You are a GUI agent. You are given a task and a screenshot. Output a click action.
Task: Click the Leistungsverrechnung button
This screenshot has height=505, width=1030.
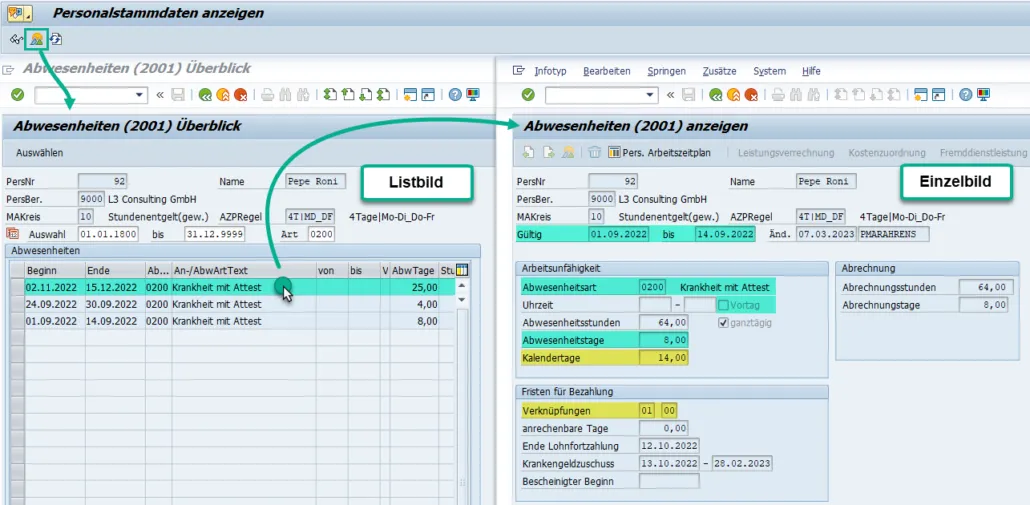[786, 153]
